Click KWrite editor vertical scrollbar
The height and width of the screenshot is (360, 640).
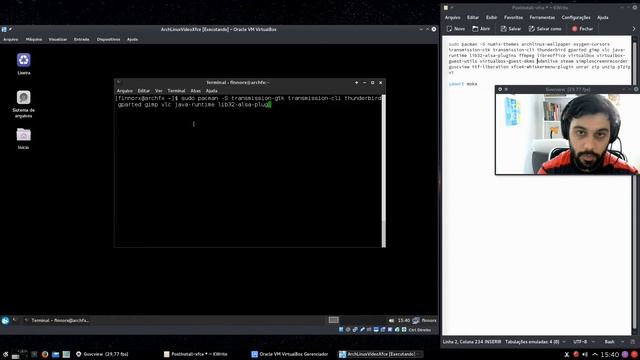coord(634,186)
